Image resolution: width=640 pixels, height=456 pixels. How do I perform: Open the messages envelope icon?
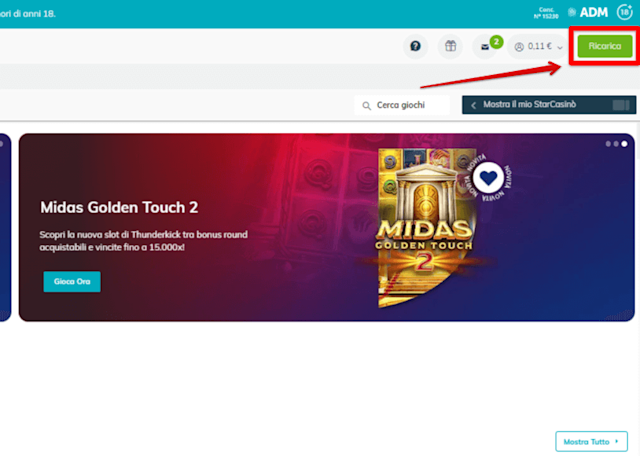pyautogui.click(x=484, y=47)
